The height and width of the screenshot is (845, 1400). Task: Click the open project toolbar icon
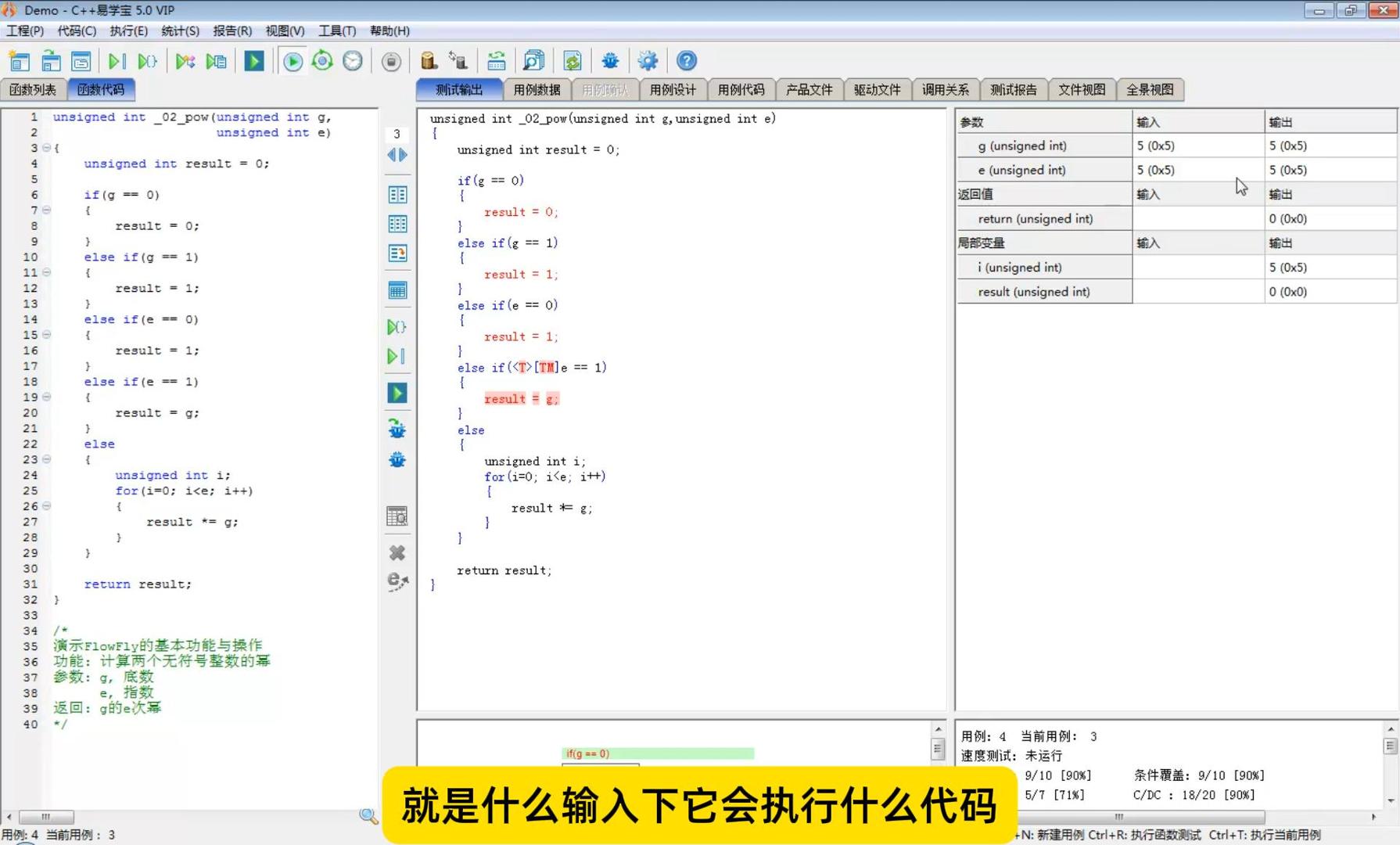click(x=51, y=61)
